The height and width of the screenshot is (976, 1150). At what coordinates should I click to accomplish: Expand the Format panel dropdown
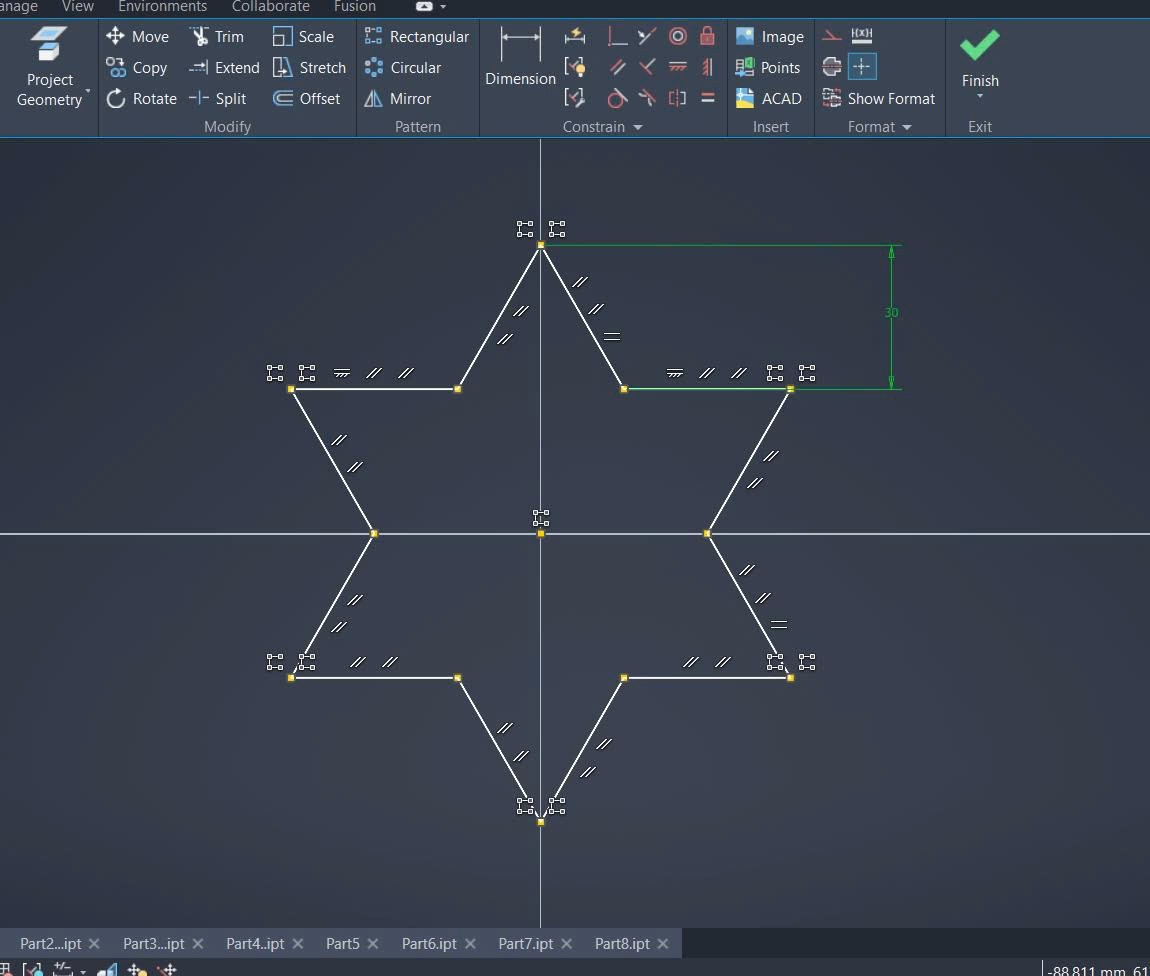point(907,127)
